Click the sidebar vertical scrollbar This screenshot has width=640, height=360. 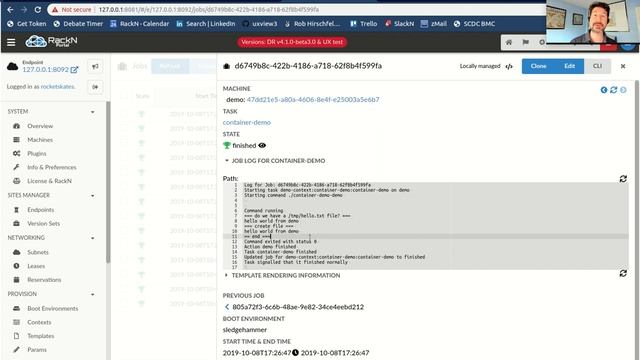tap(108, 182)
